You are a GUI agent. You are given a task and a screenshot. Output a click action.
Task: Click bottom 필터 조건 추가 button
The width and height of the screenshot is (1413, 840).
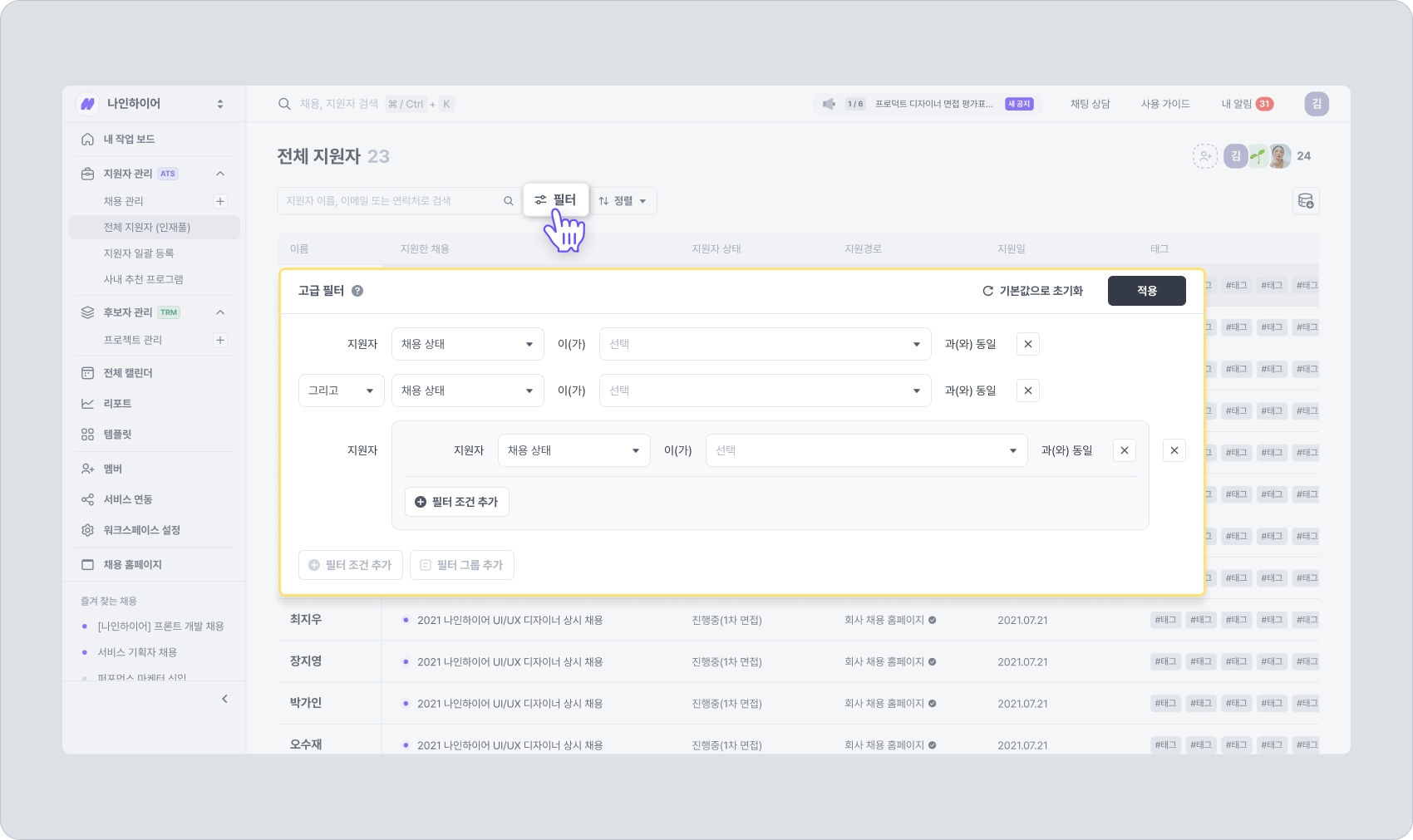pos(351,565)
